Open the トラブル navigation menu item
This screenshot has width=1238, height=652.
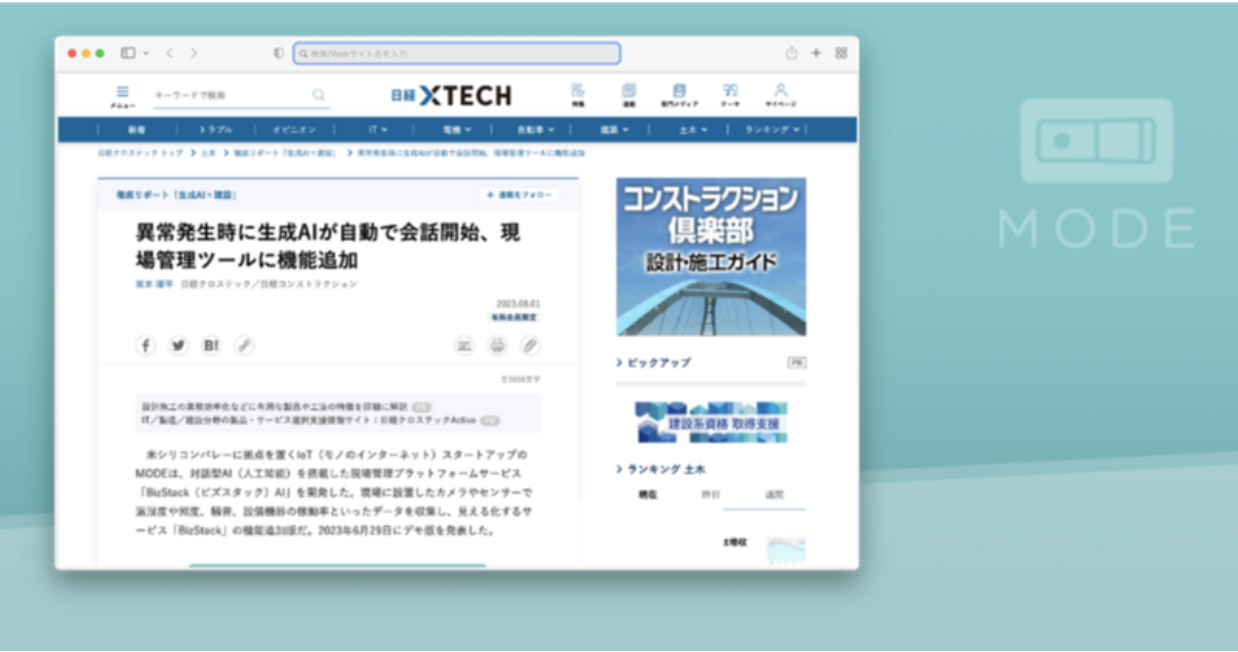point(215,130)
